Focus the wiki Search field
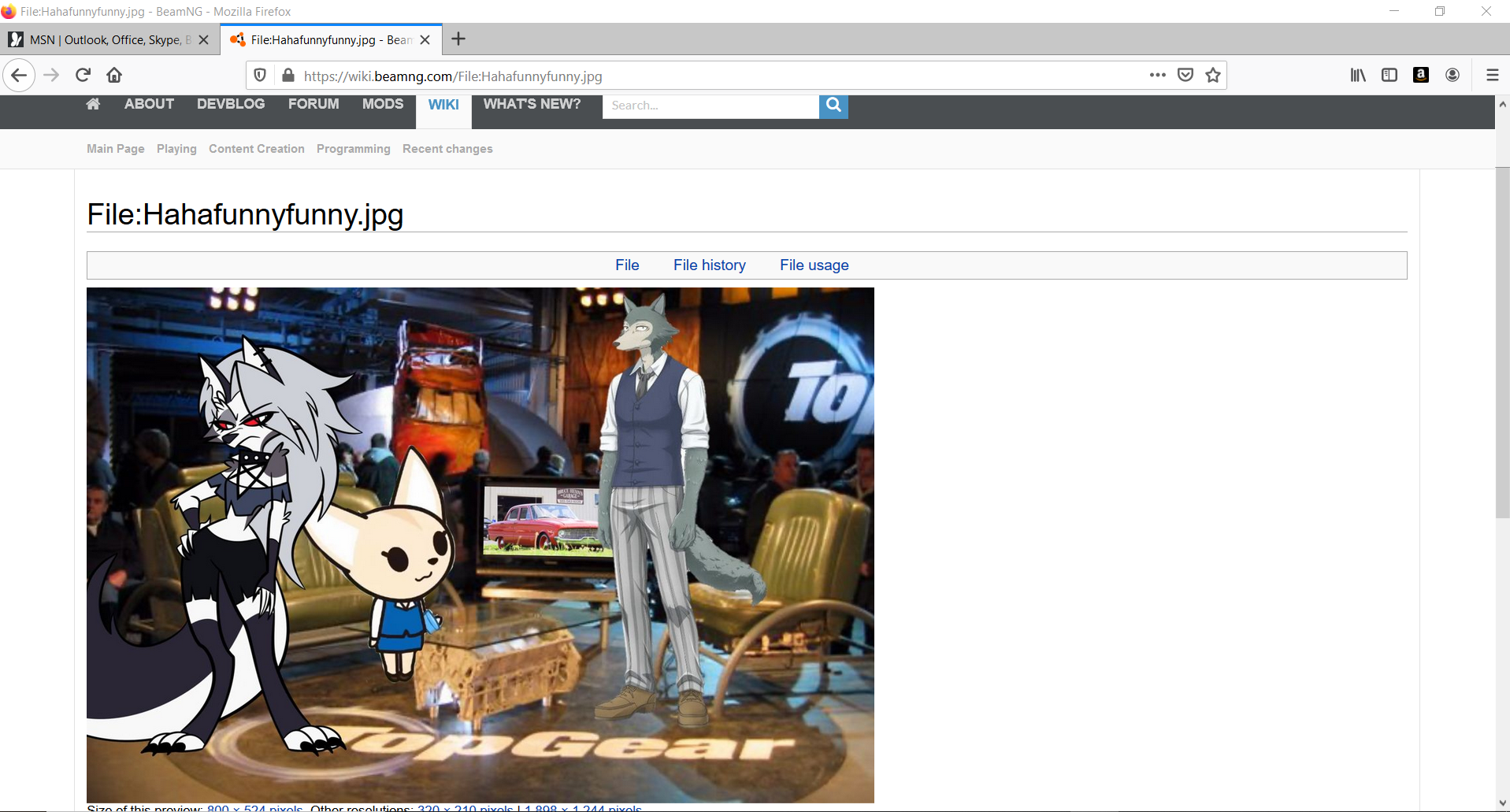 [x=711, y=106]
